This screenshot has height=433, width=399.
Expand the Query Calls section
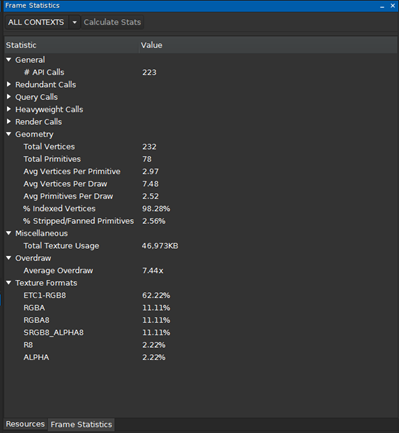coord(9,97)
